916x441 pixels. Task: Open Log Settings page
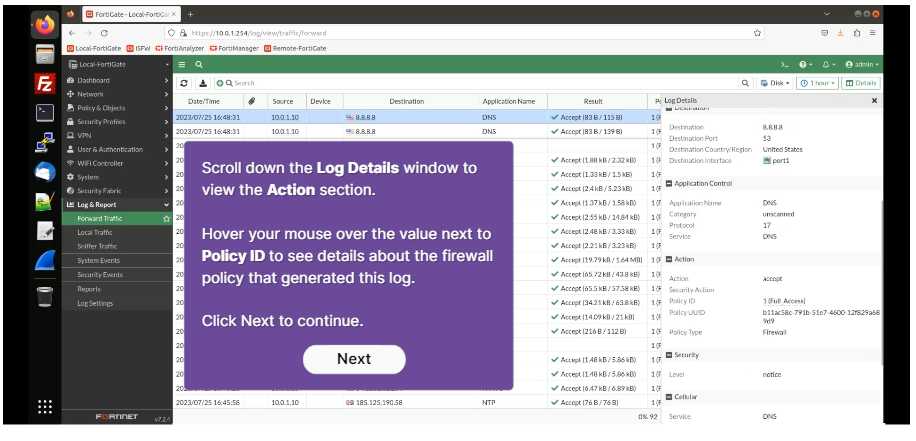(117, 303)
